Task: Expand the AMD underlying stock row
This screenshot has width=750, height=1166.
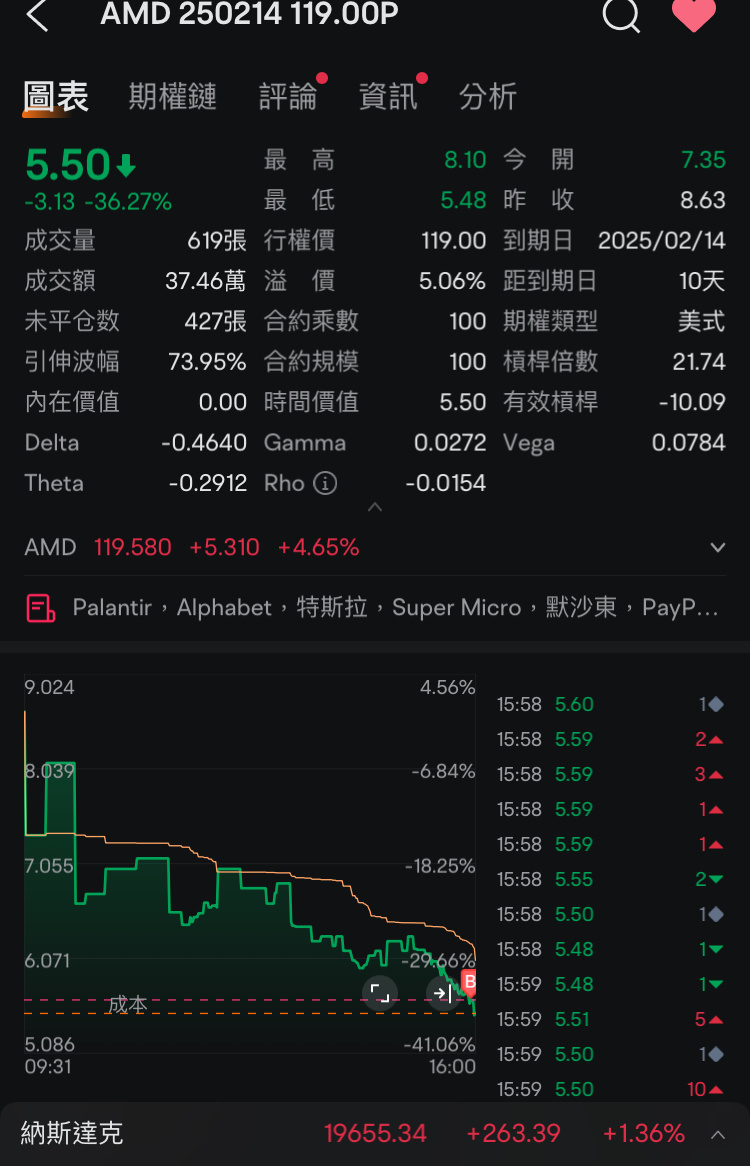Action: pos(717,548)
